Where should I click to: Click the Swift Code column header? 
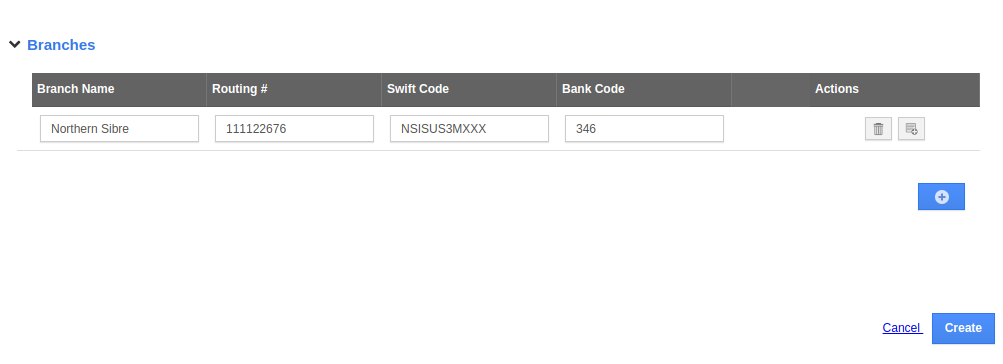click(x=418, y=89)
